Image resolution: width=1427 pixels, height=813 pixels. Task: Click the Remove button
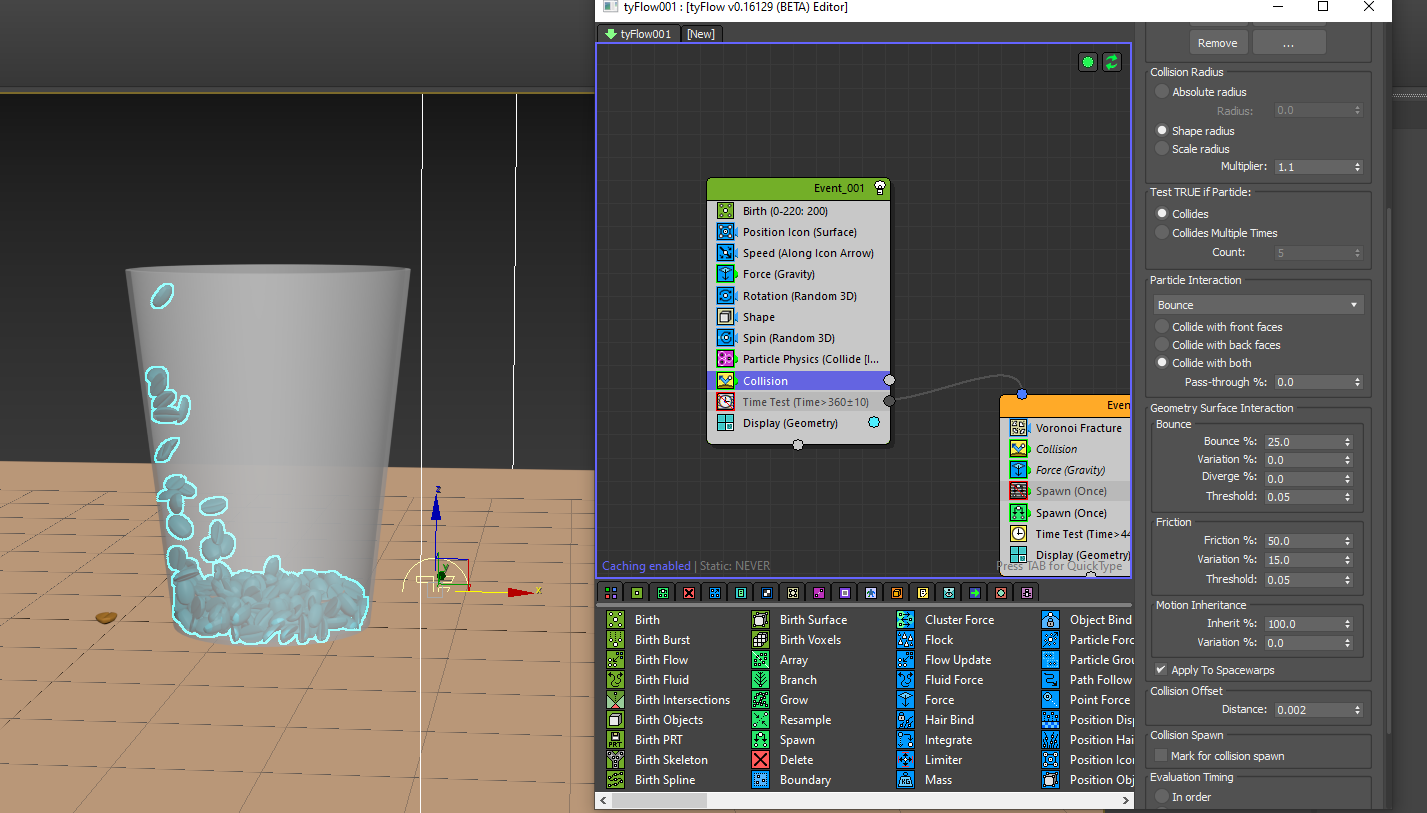click(1218, 43)
